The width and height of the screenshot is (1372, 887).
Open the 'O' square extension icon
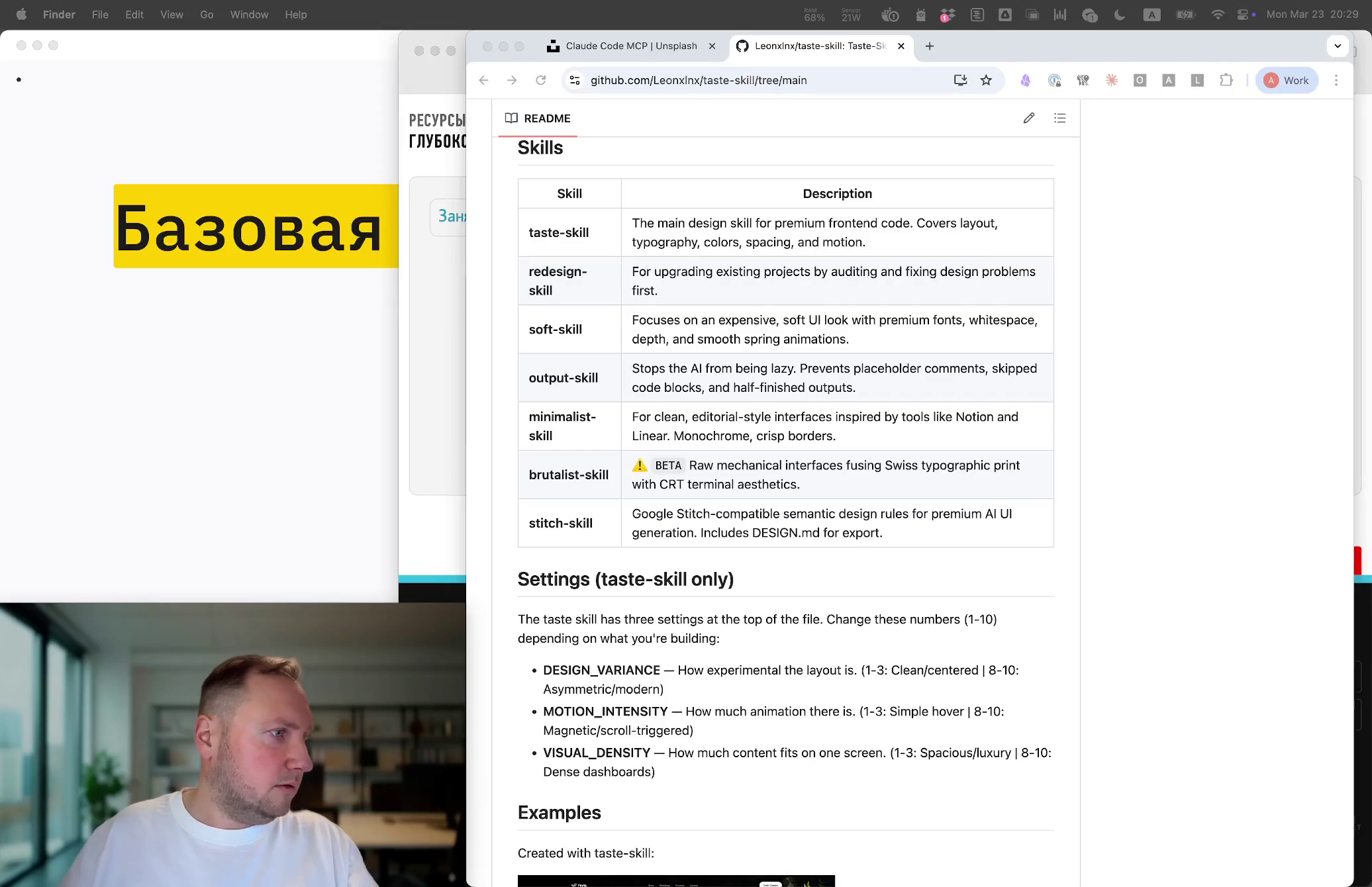click(x=1140, y=80)
